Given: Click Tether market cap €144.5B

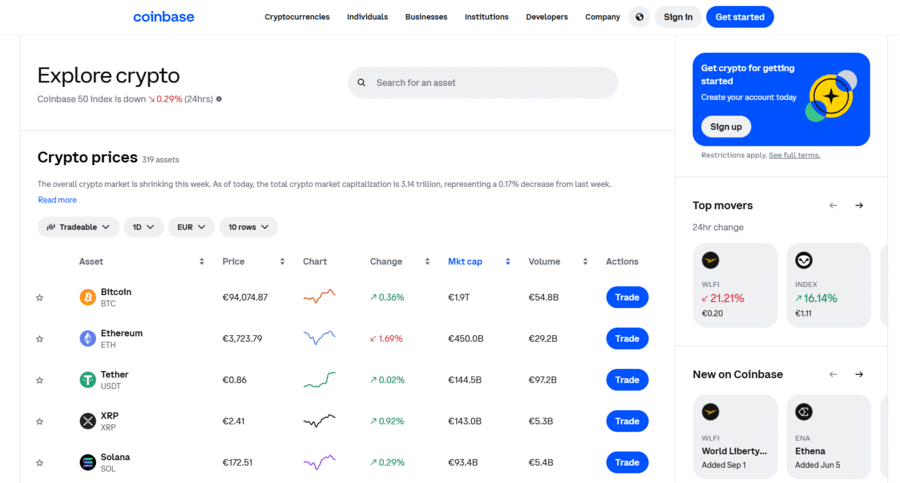Looking at the screenshot, I should point(464,380).
